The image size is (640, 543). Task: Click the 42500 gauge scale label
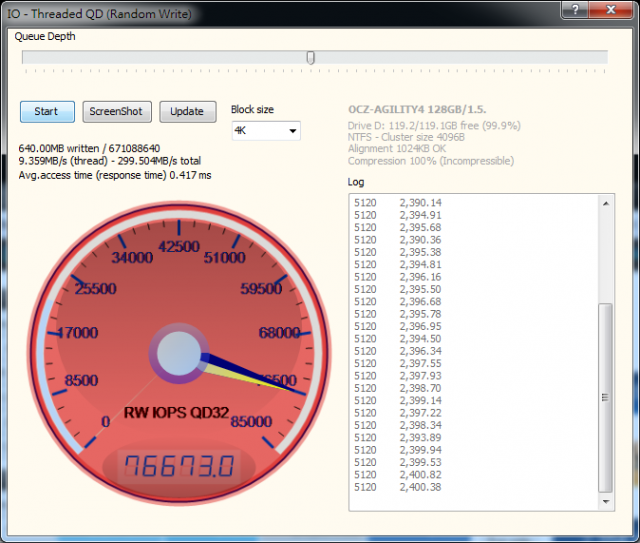[x=179, y=247]
